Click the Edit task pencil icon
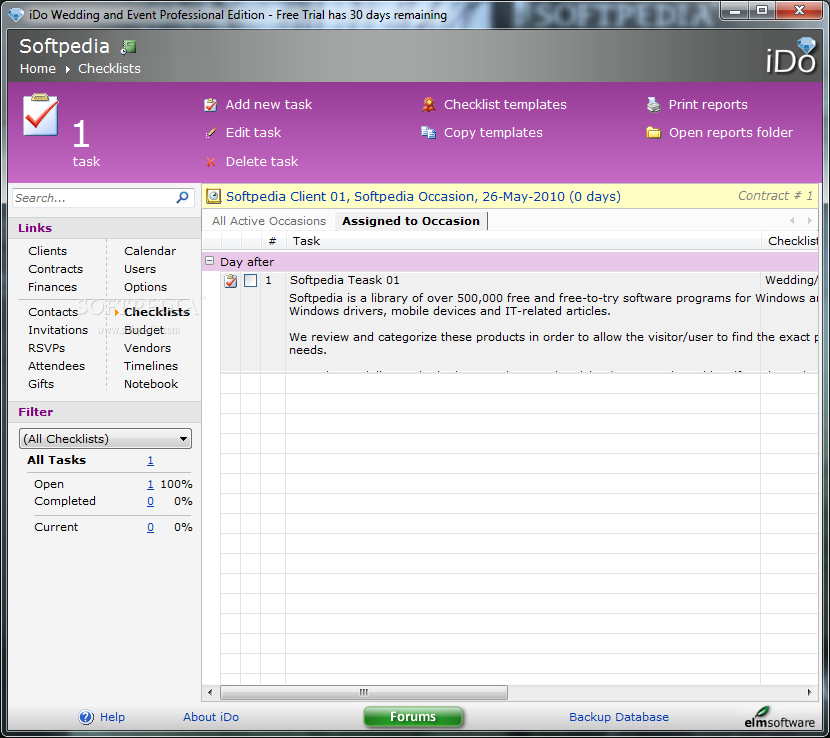Image resolution: width=830 pixels, height=738 pixels. pos(211,133)
